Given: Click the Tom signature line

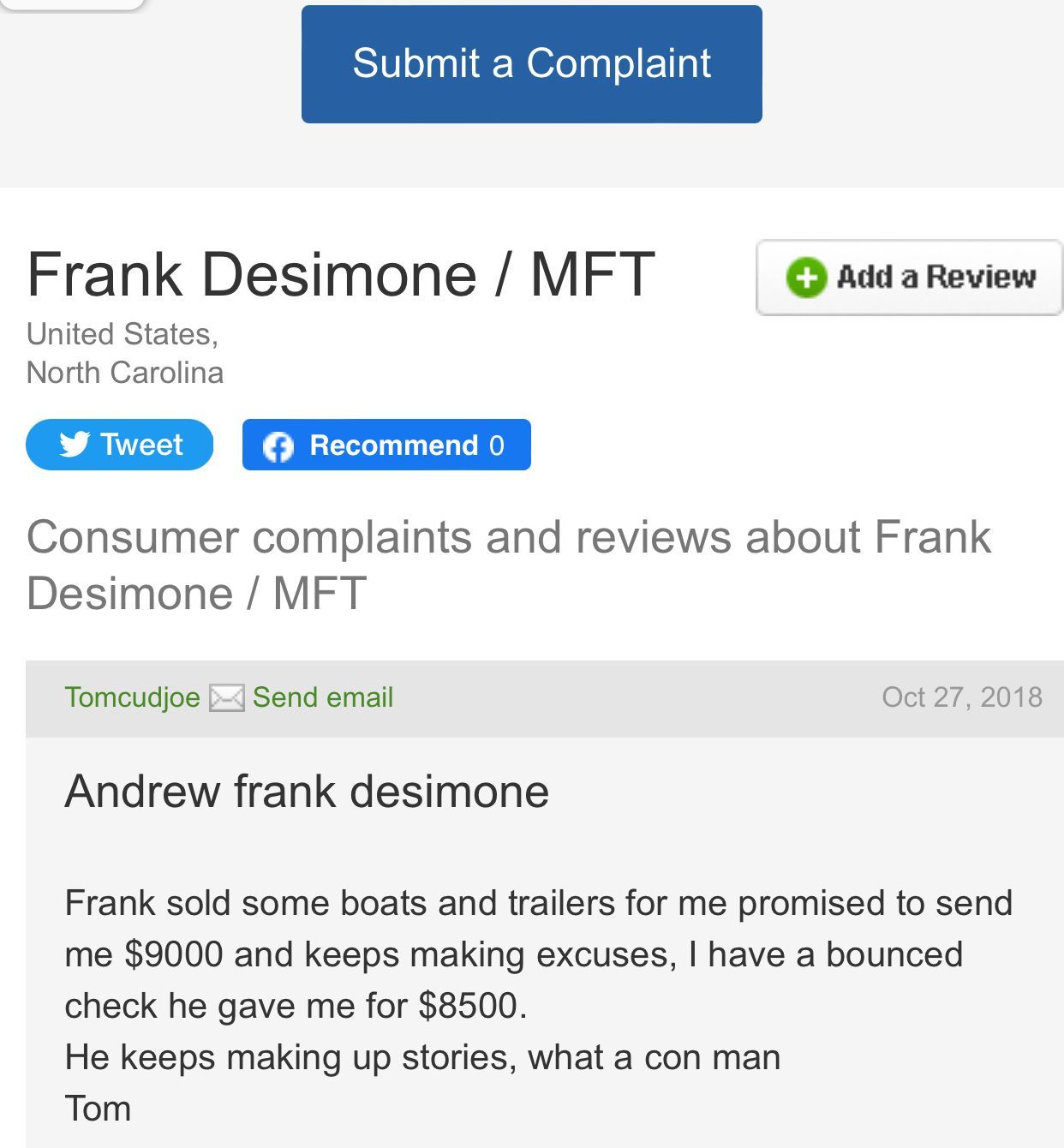Looking at the screenshot, I should point(98,1109).
